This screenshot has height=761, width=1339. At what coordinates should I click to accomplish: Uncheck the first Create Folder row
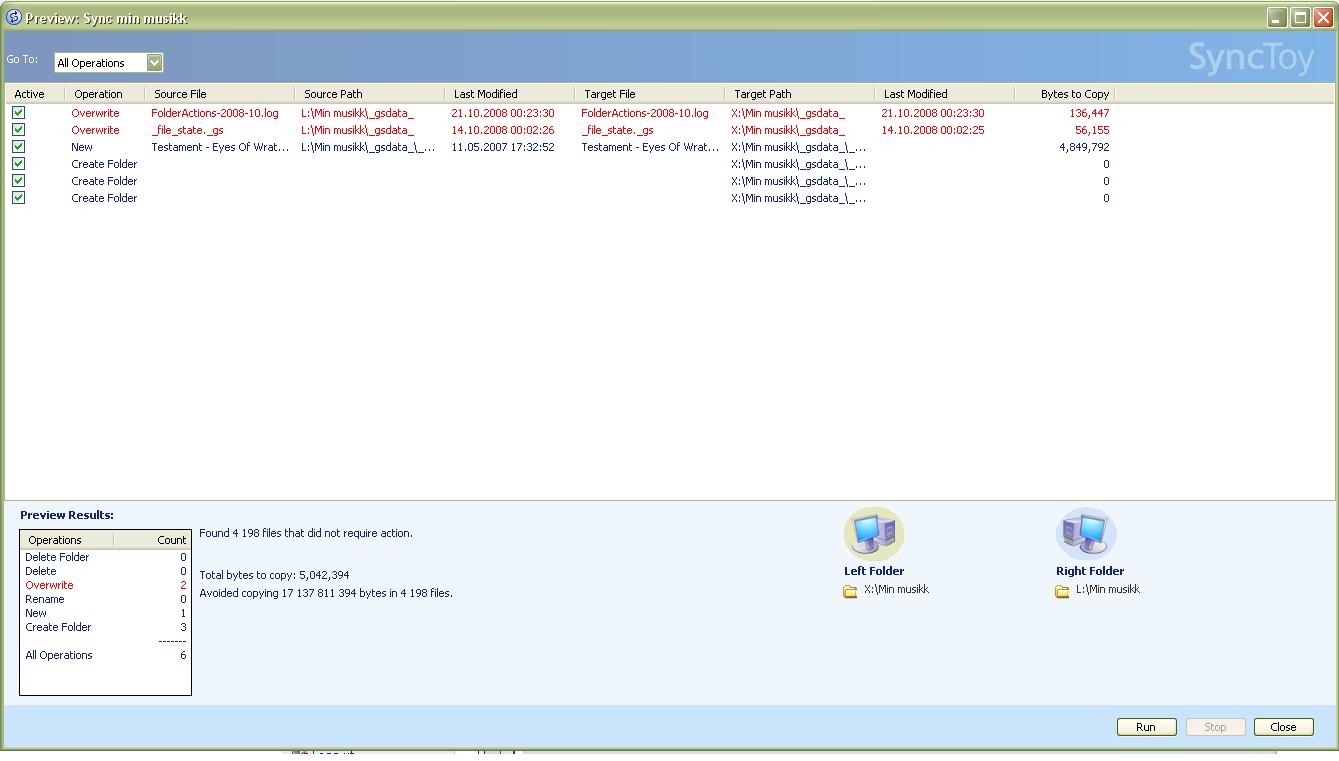[x=18, y=164]
